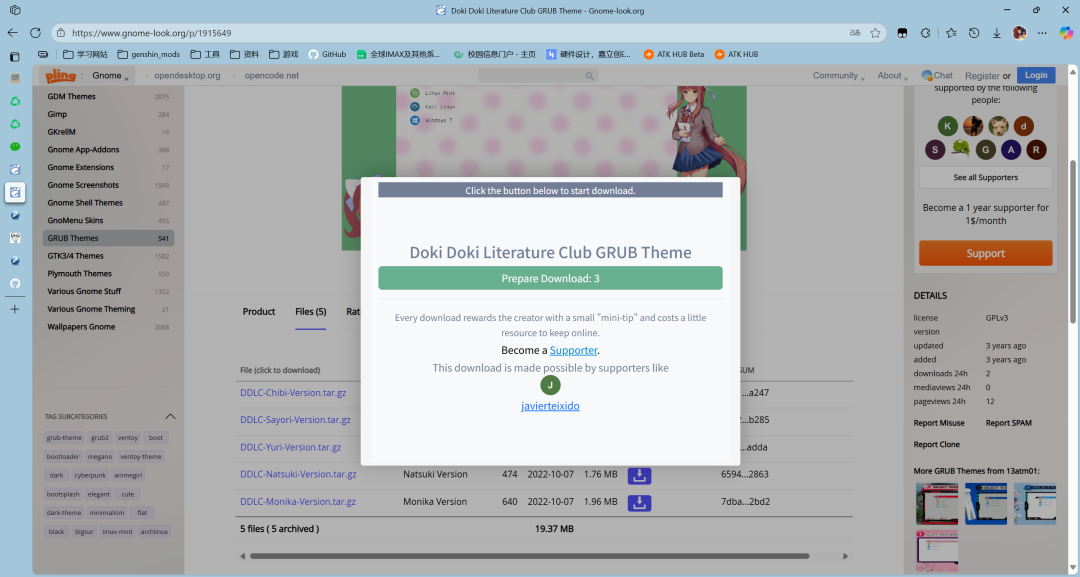1080x577 pixels.
Task: Open the browser Downloads icon
Action: click(x=996, y=32)
